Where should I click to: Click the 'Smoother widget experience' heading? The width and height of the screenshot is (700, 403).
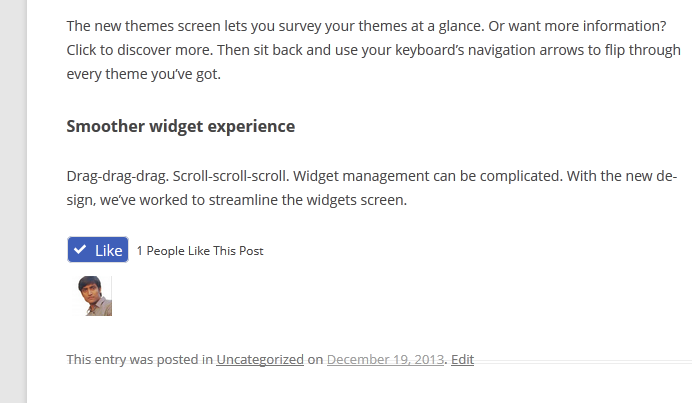(181, 126)
